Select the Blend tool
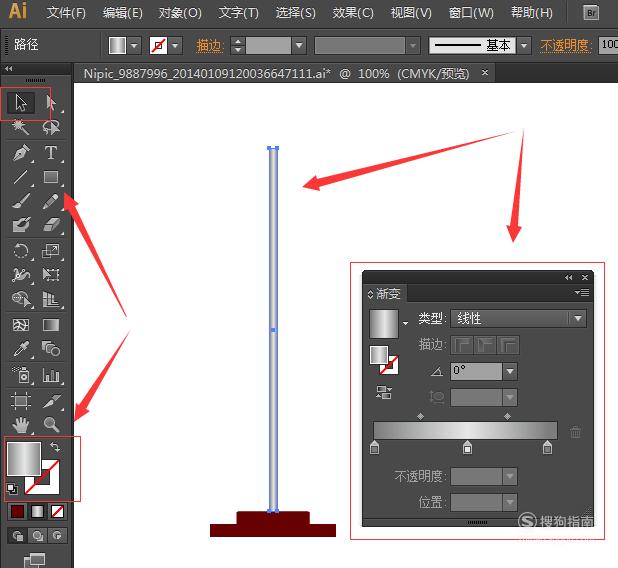Screen dimensions: 618x568 51,349
